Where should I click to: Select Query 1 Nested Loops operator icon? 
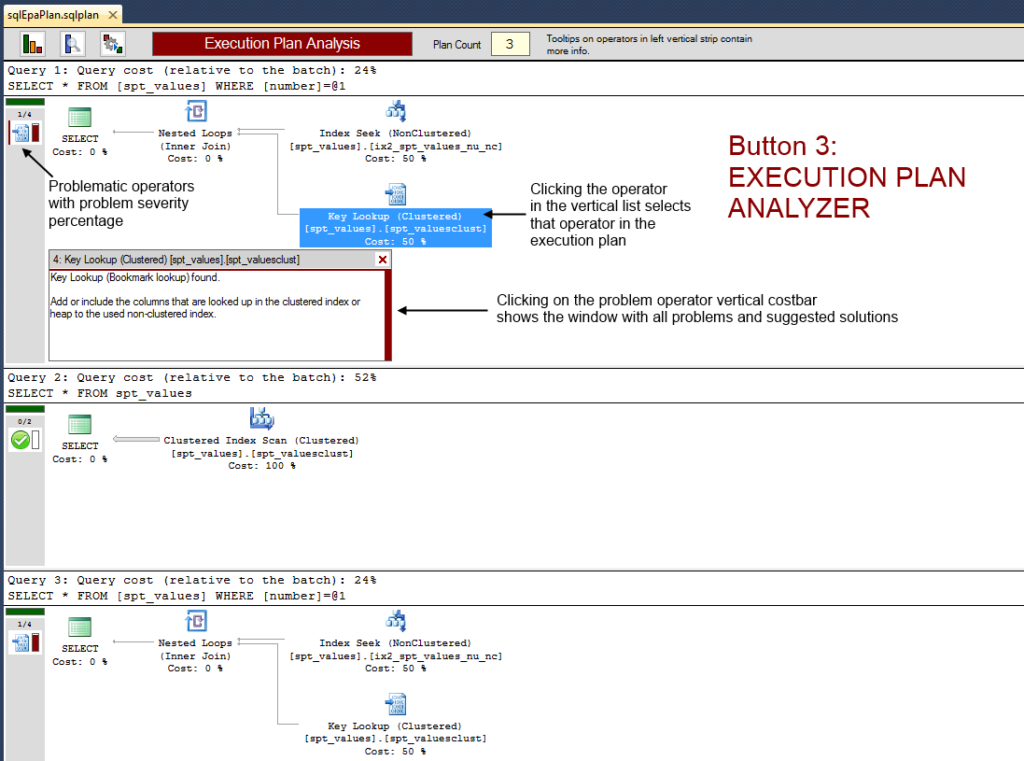coord(196,111)
